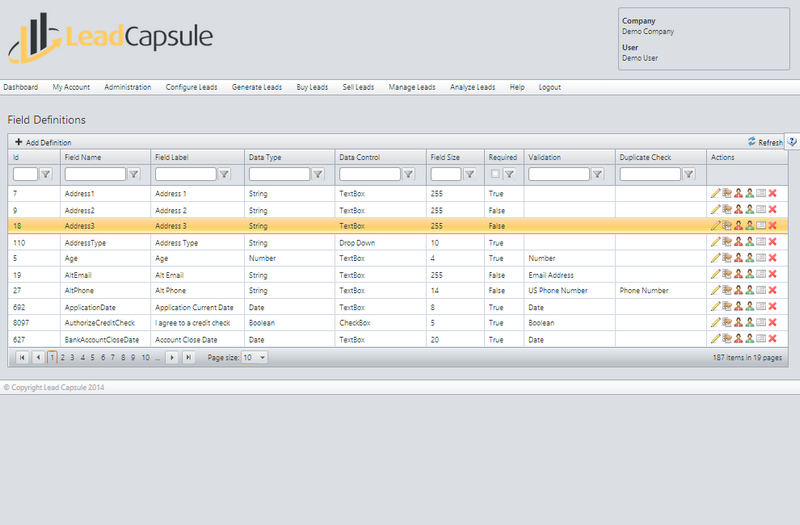
Task: Click the Validation filter input box
Action: coord(559,174)
